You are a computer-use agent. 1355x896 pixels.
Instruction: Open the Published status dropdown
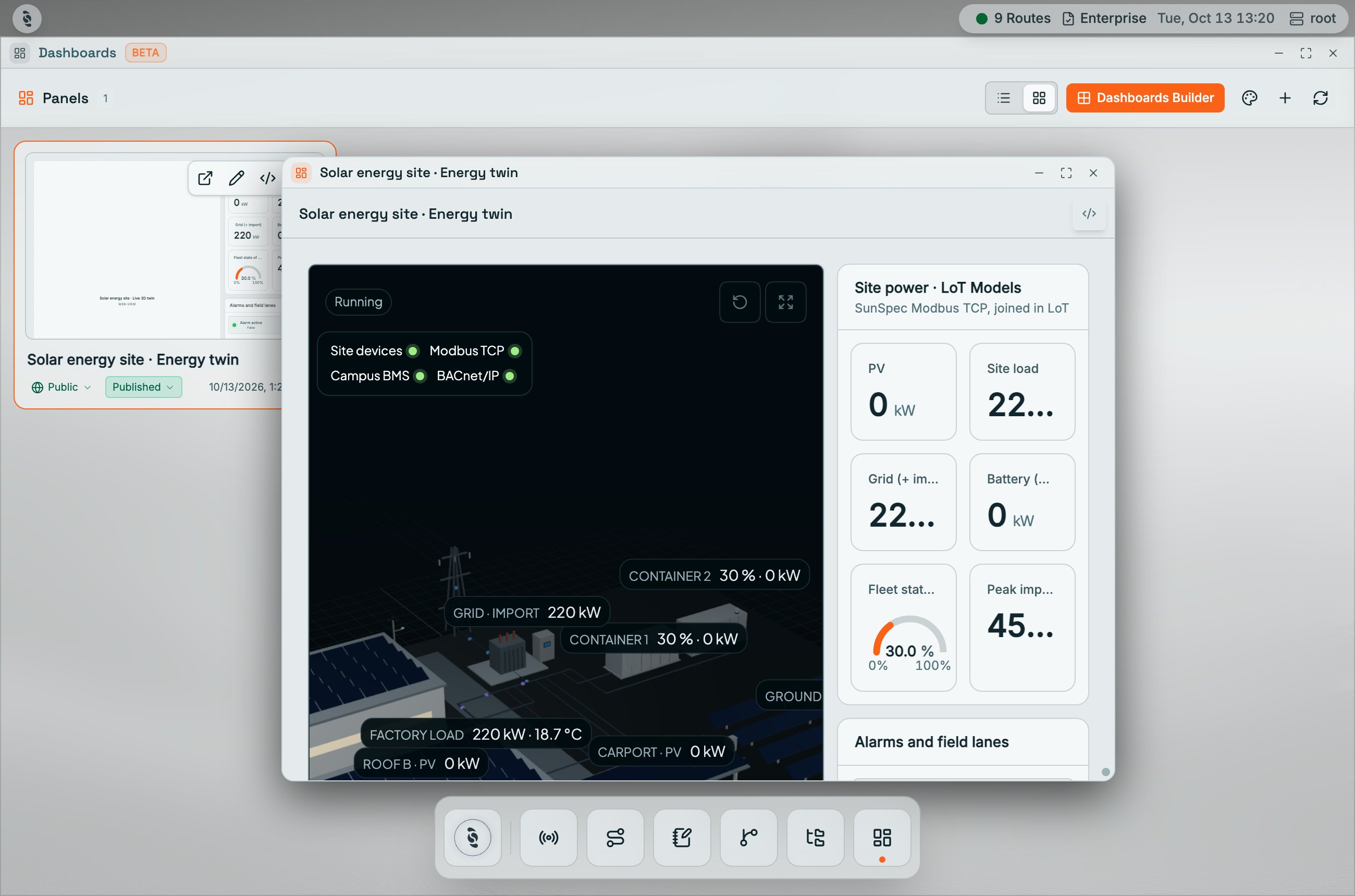(x=143, y=387)
